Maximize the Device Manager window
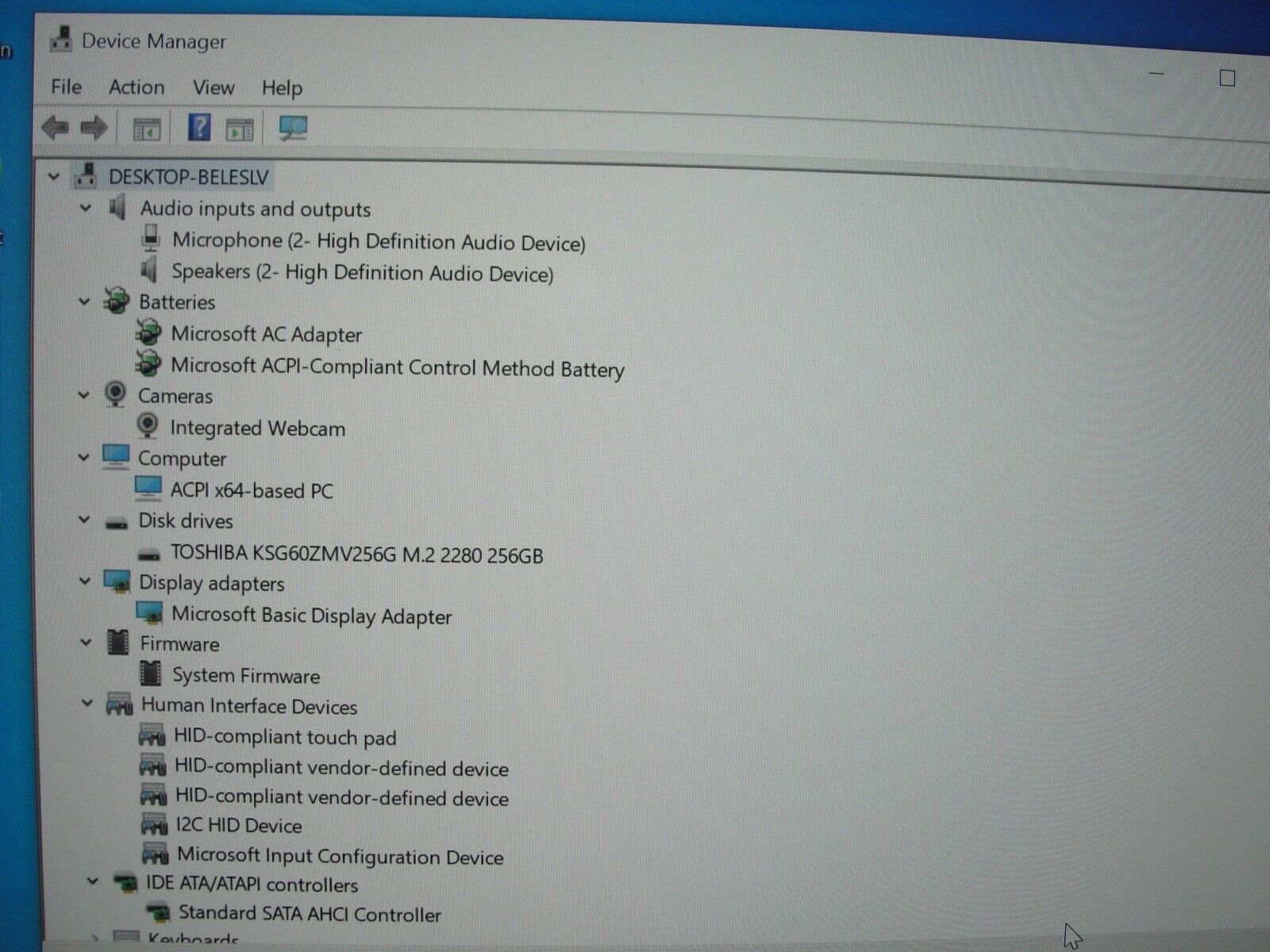This screenshot has width=1270, height=952. coord(1227,78)
